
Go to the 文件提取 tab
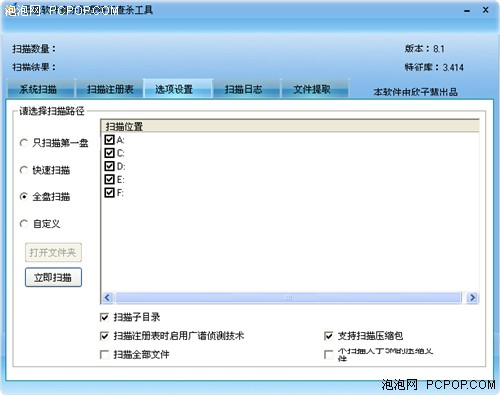point(315,89)
